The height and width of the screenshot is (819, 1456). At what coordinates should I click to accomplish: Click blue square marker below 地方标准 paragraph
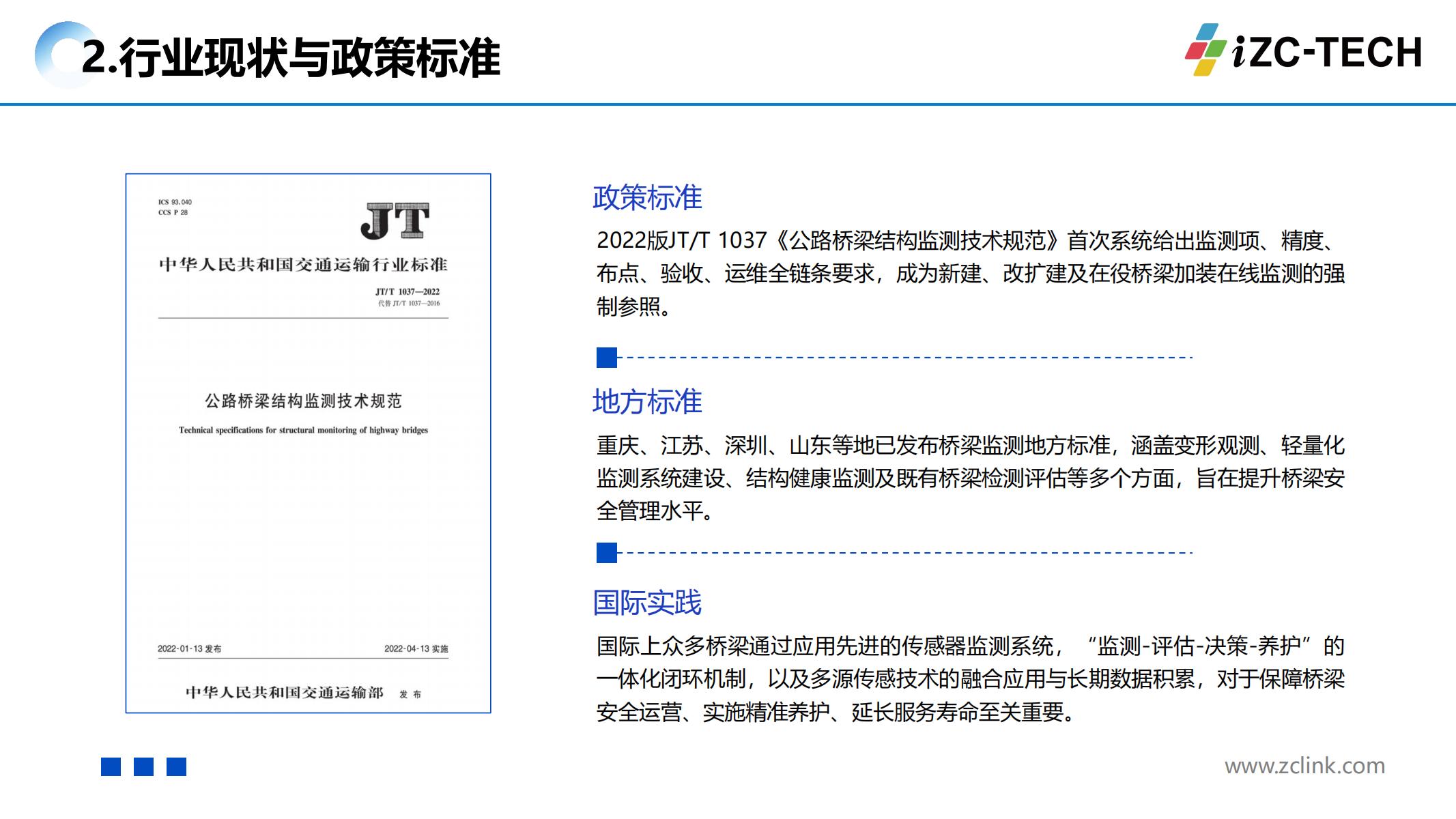click(x=606, y=553)
